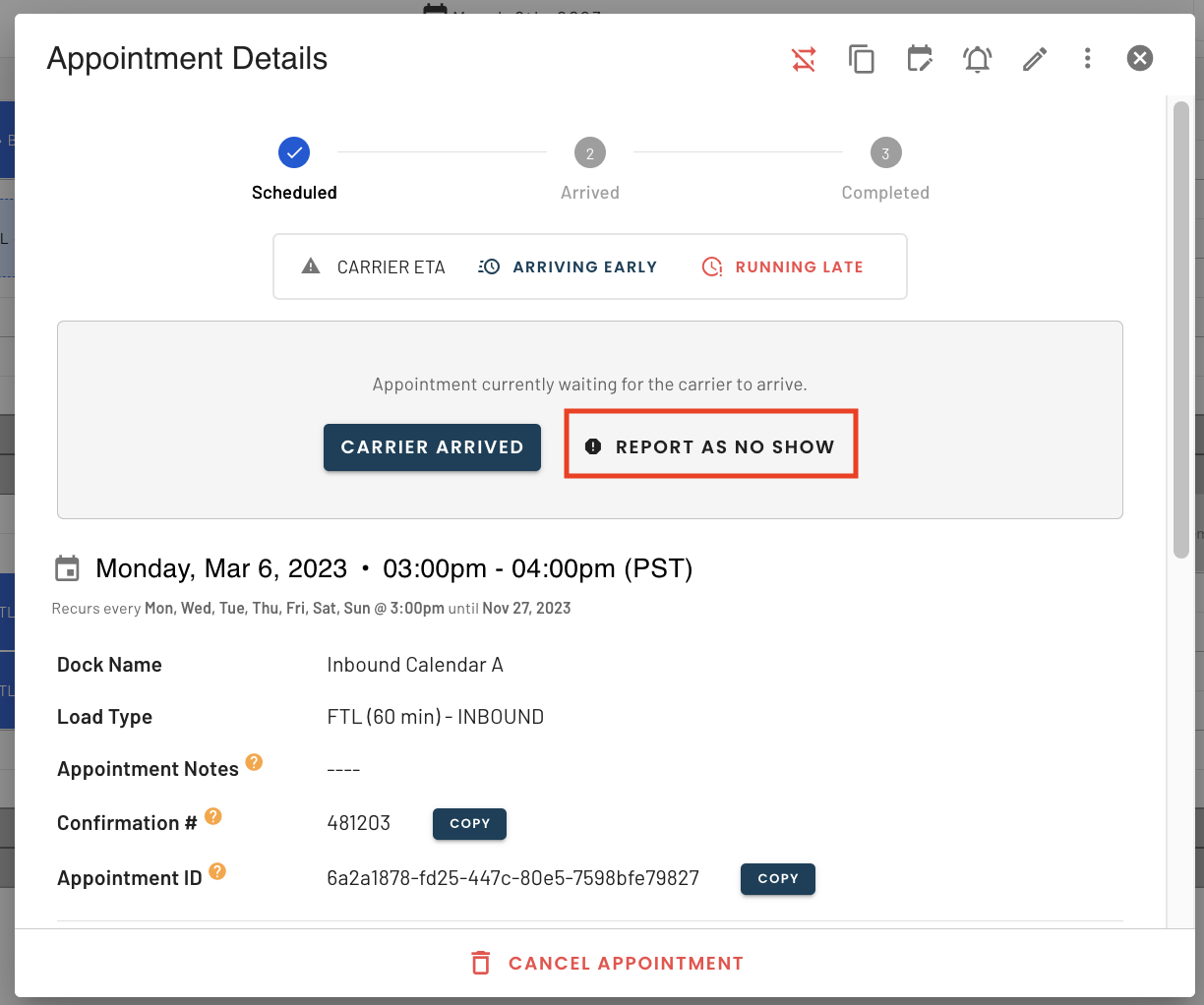Open the three-dot more options menu

click(x=1087, y=58)
